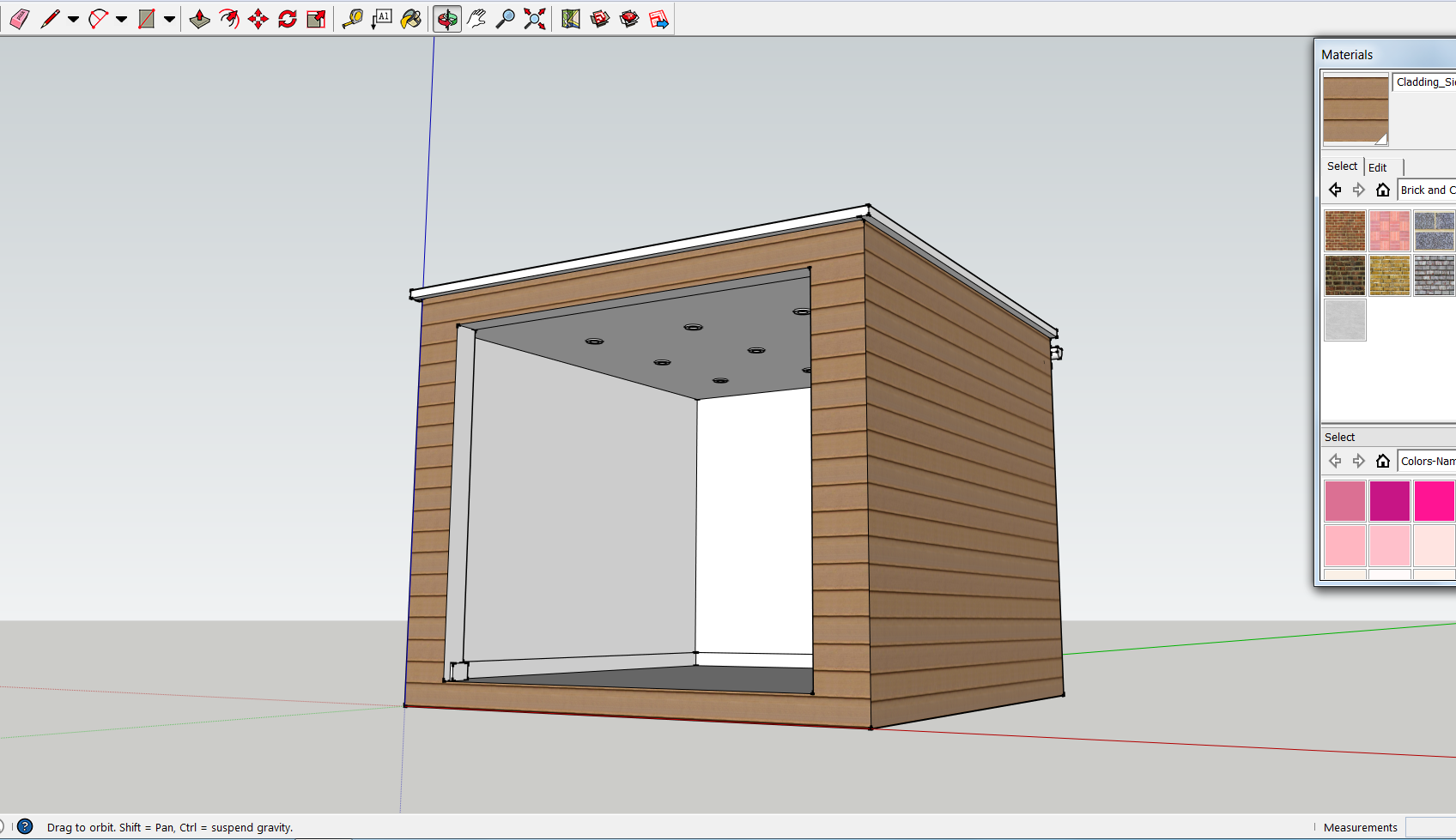1456x840 pixels.
Task: Select the Rotate tool
Action: [287, 19]
